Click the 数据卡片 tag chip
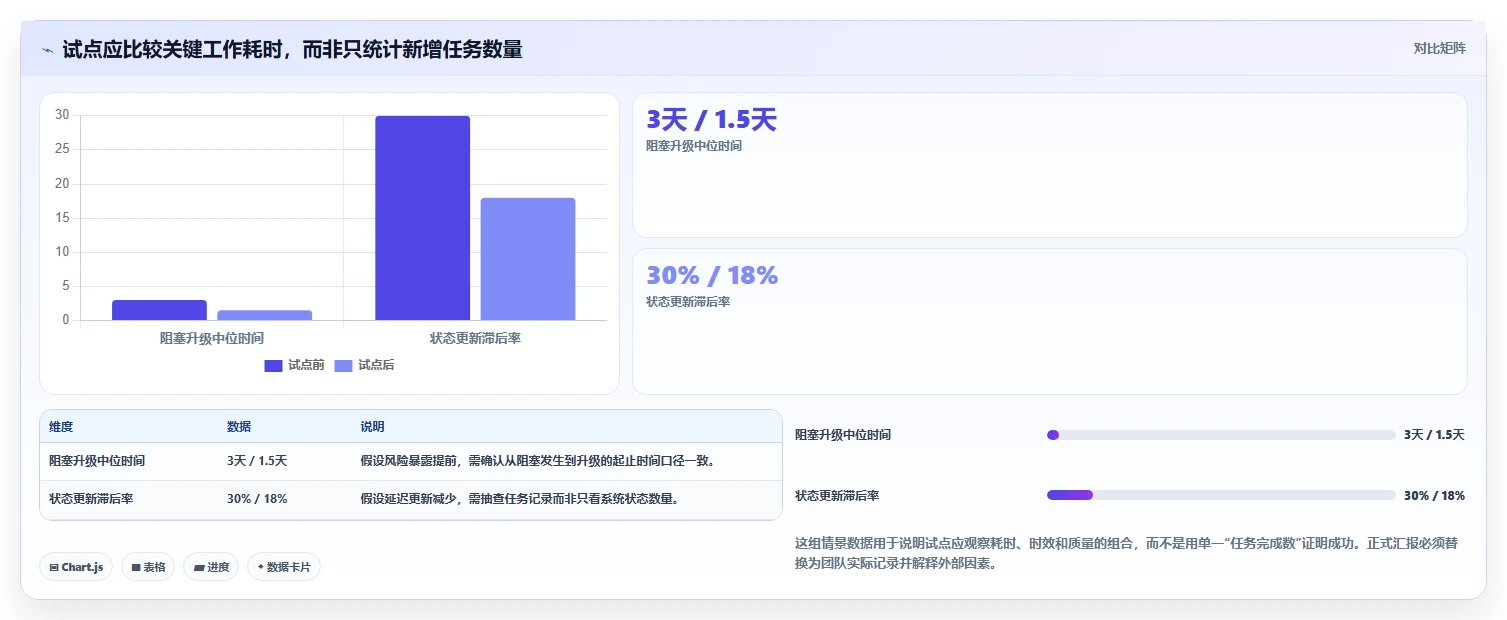 click(284, 567)
